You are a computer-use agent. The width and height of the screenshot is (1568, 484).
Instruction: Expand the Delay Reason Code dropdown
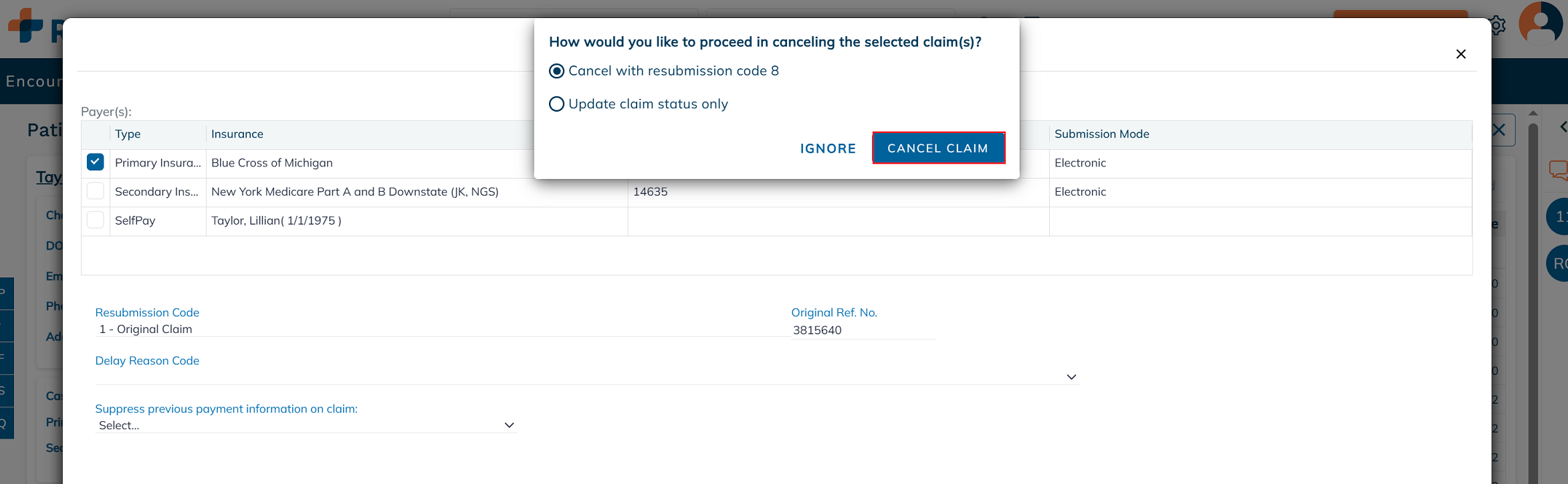point(1071,377)
